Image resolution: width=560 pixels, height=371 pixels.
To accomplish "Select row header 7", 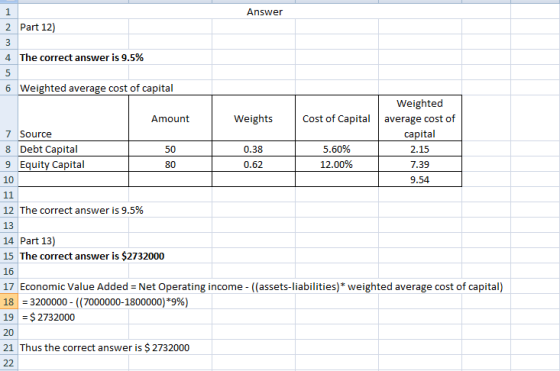I will (x=9, y=118).
